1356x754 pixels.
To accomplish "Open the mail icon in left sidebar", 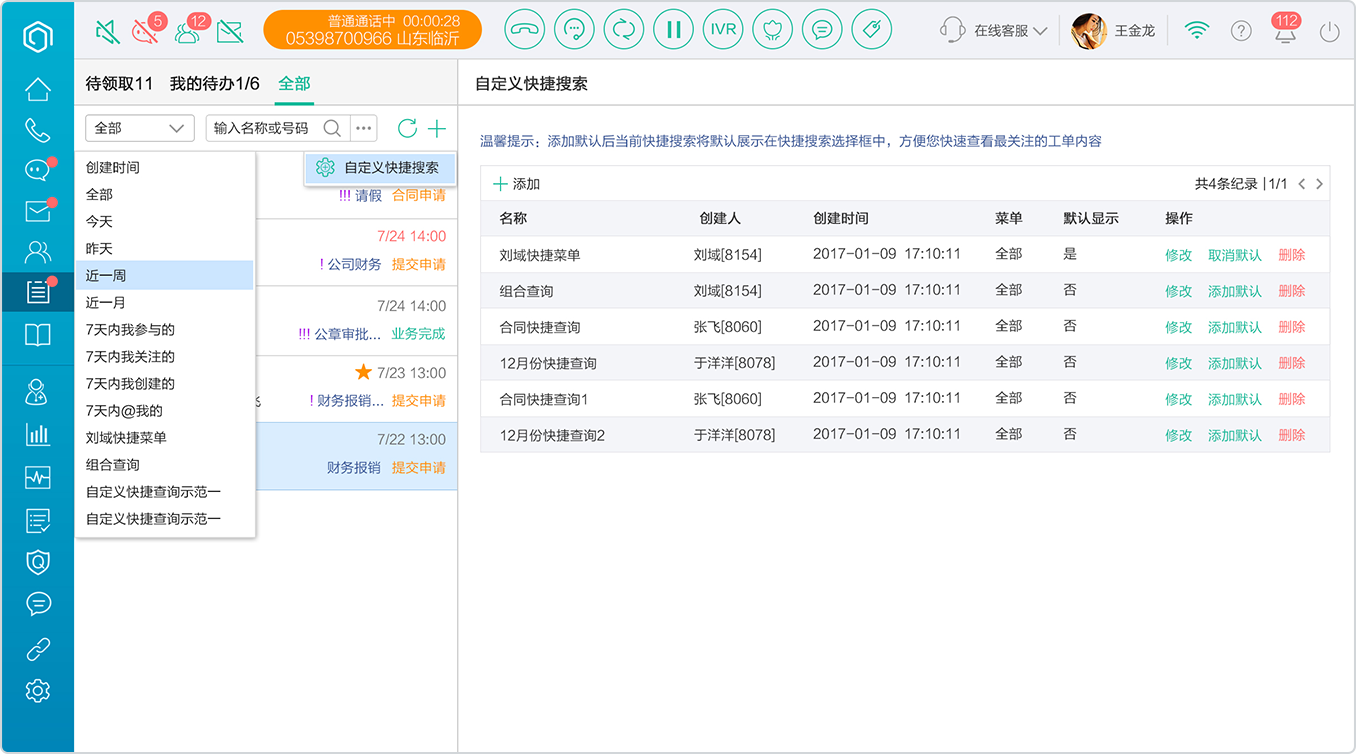I will (37, 211).
